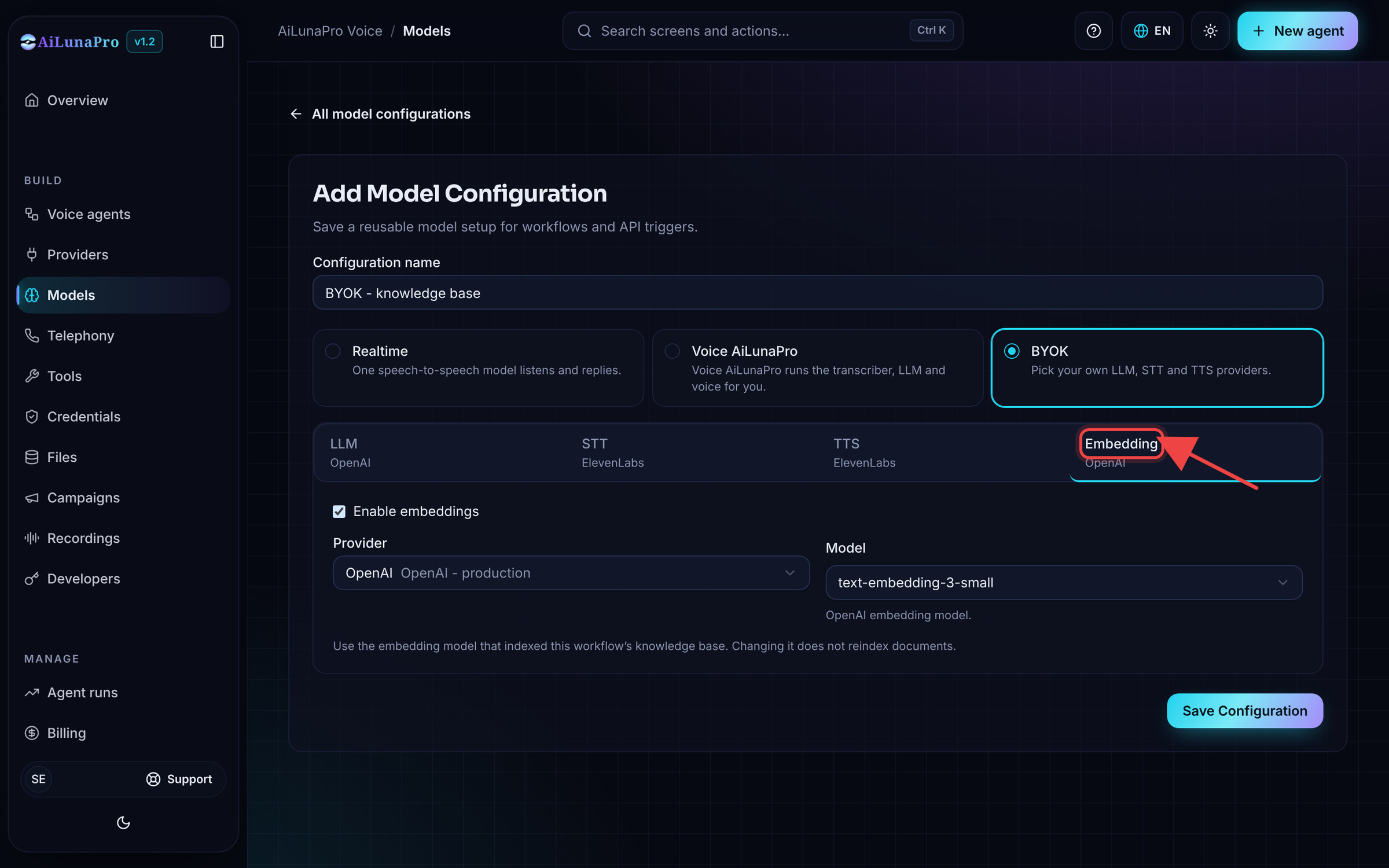Open Overview from the sidebar
This screenshot has height=868, width=1389.
point(123,100)
